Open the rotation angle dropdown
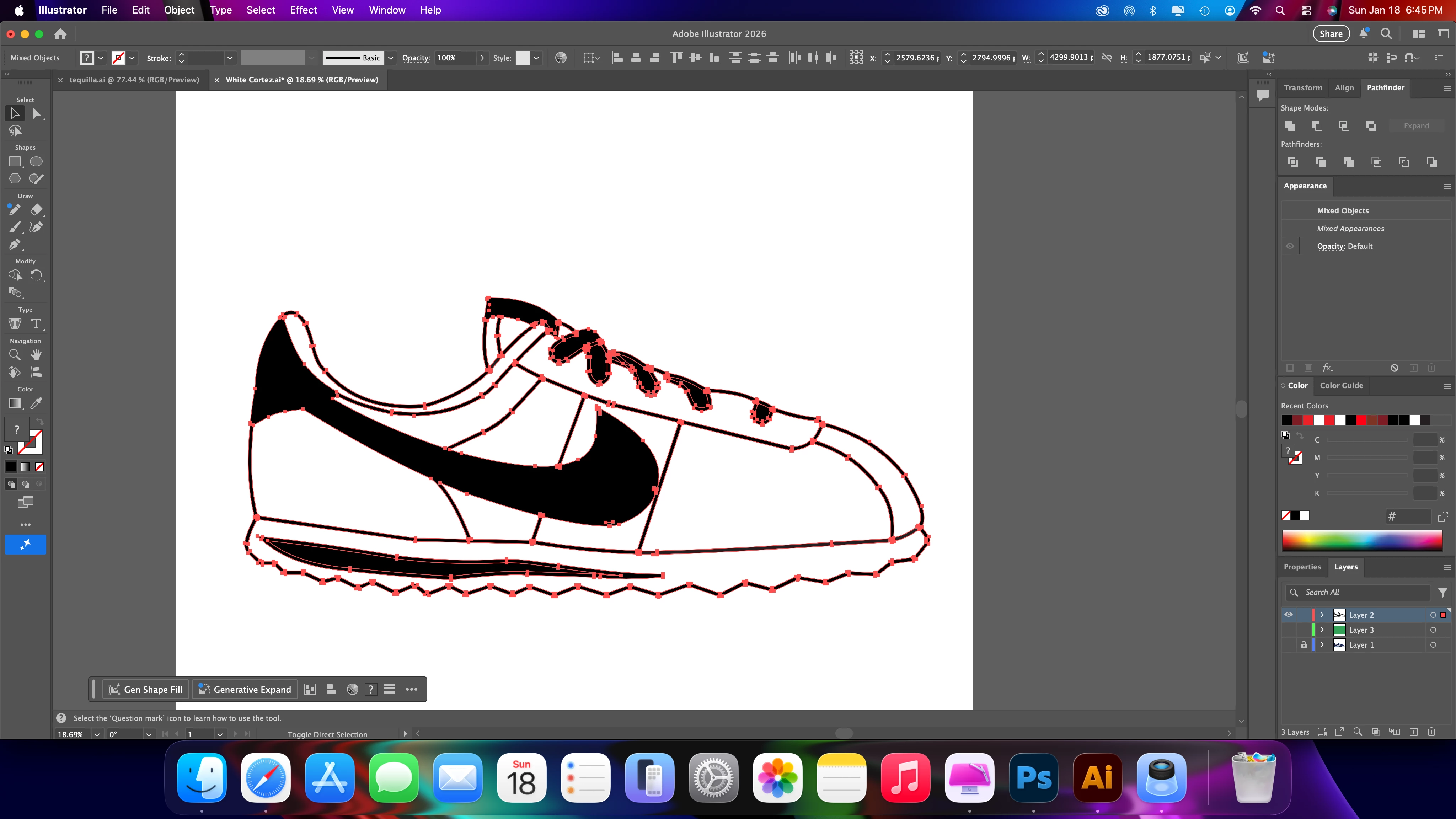This screenshot has height=819, width=1456. pos(149,734)
